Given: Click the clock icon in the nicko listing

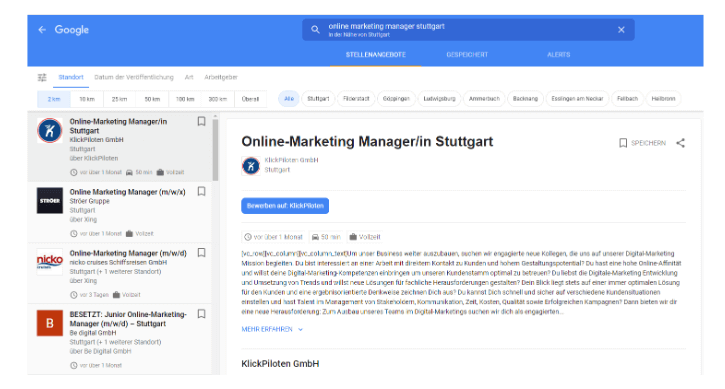Looking at the screenshot, I should point(74,295).
